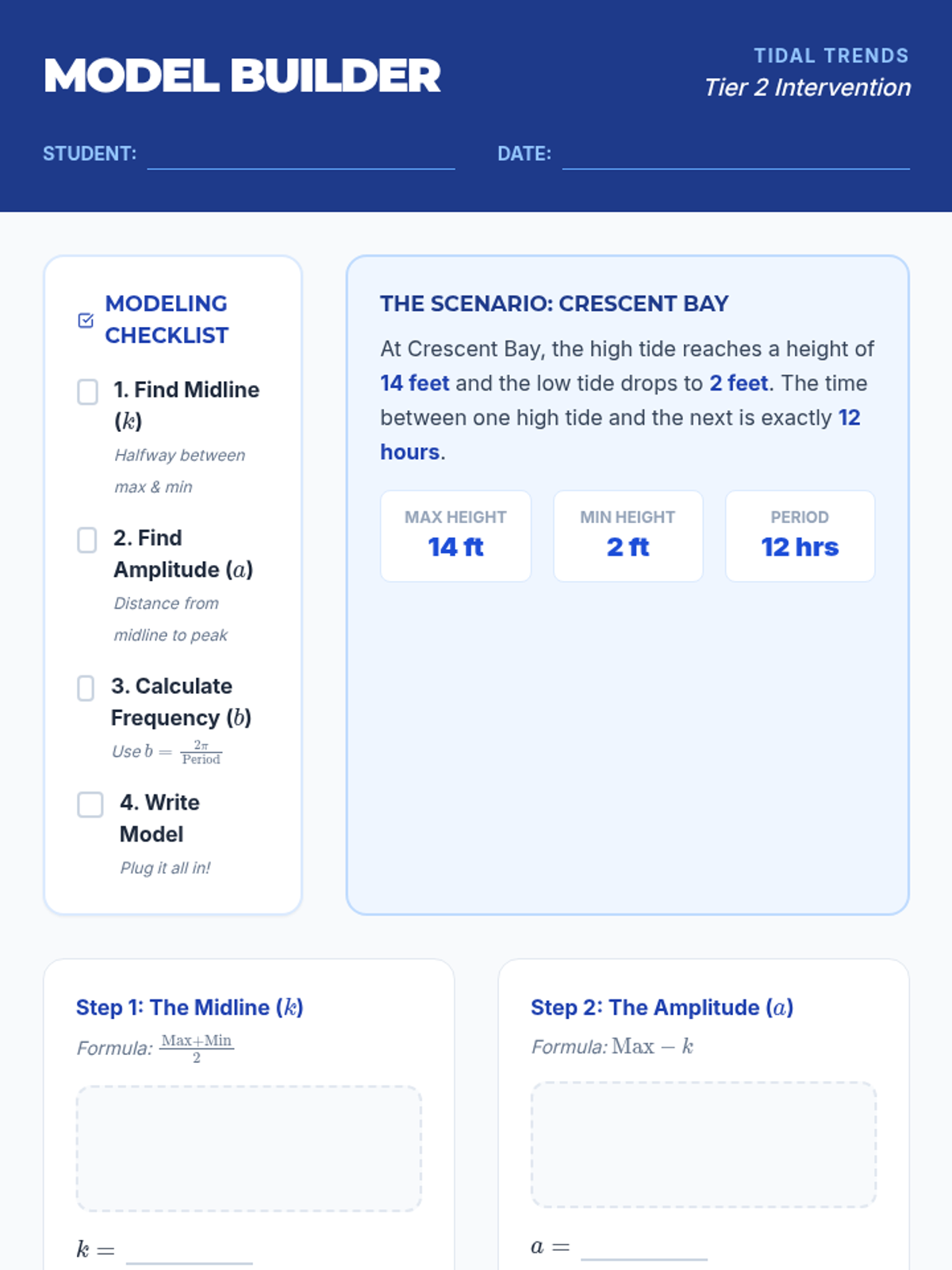Screen dimensions: 952x1270
Task: Select the Period 12 hrs card
Action: coord(800,536)
